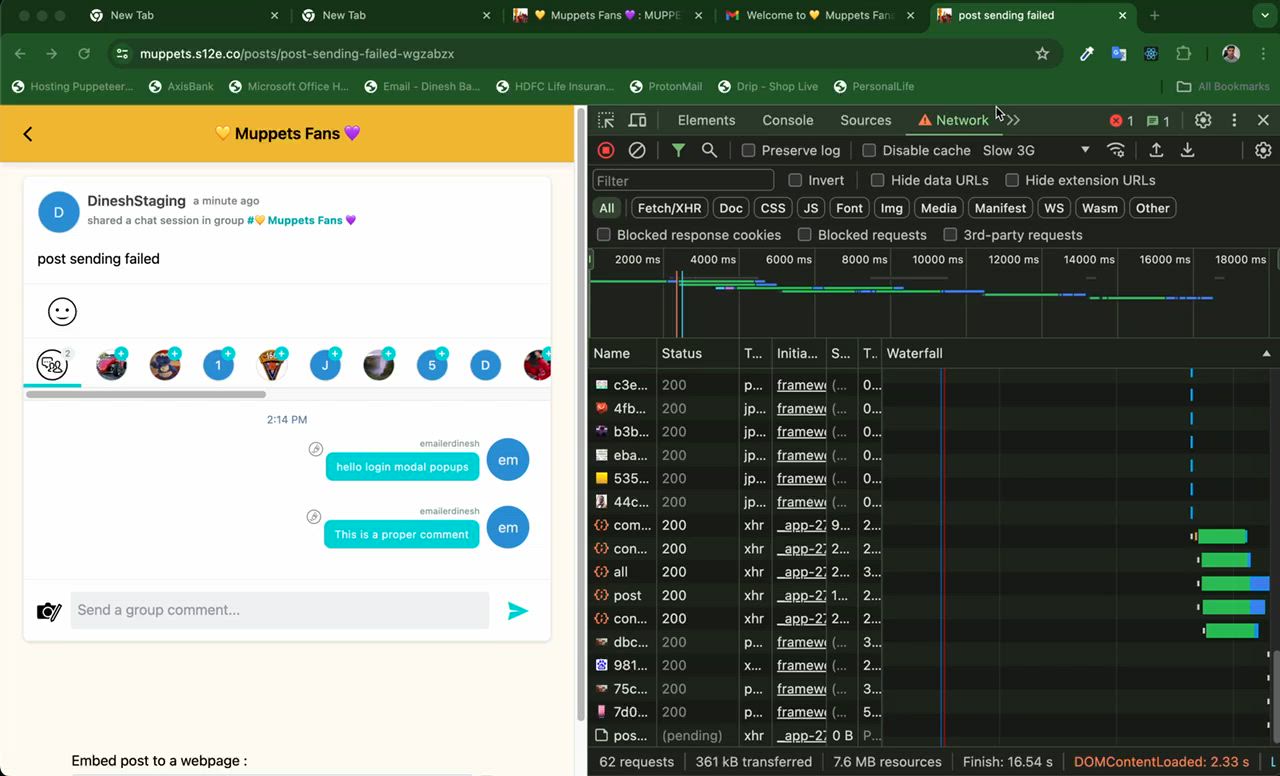Enable the Preserve log checkbox
1280x776 pixels.
[x=748, y=150]
